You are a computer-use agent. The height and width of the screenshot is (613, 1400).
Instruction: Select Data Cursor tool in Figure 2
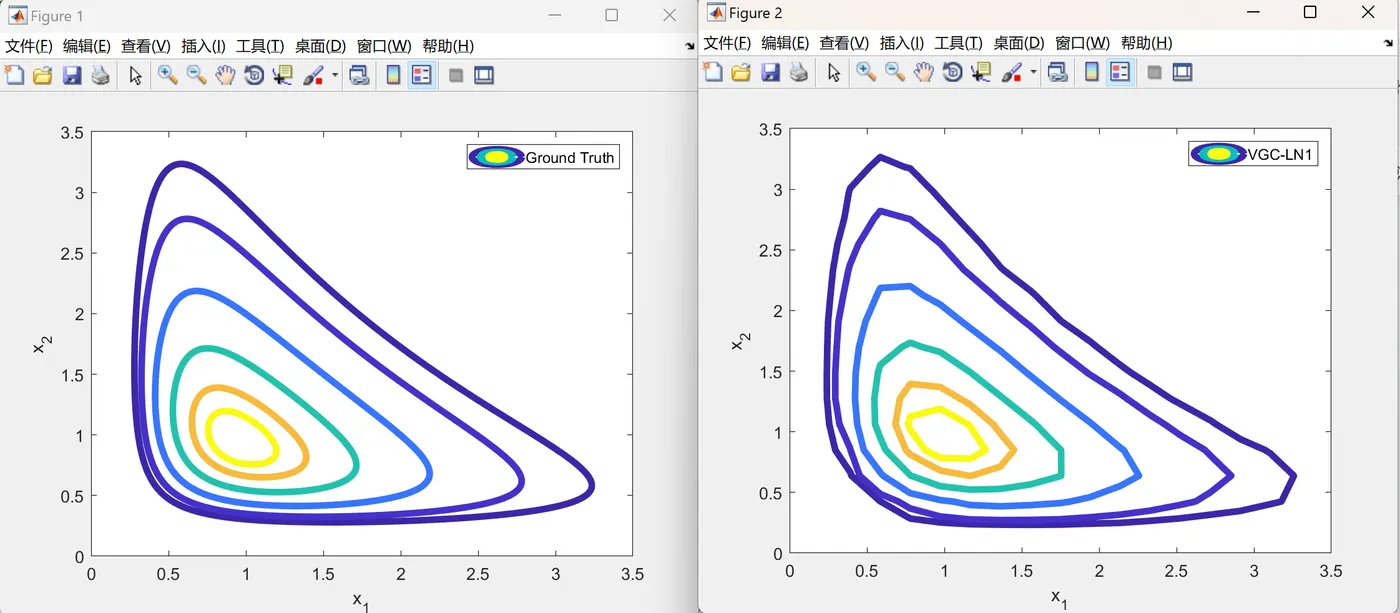(981, 72)
